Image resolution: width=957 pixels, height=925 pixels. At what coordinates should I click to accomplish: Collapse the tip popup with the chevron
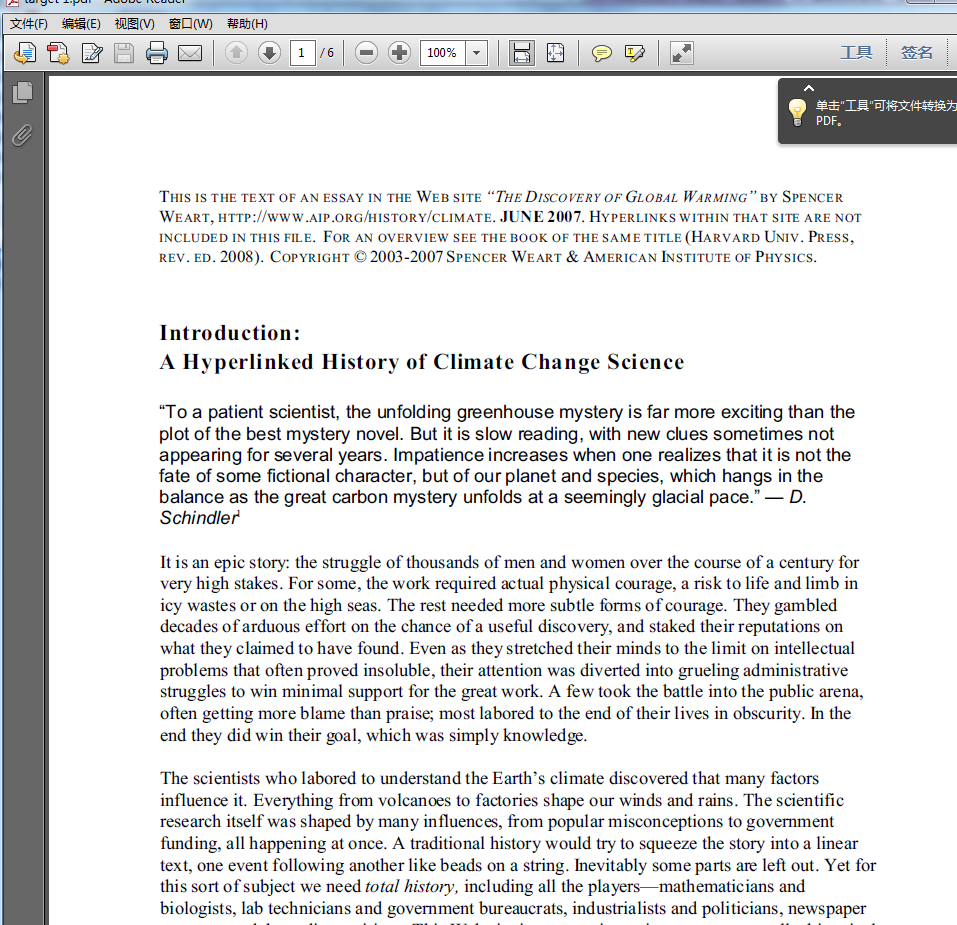(809, 88)
